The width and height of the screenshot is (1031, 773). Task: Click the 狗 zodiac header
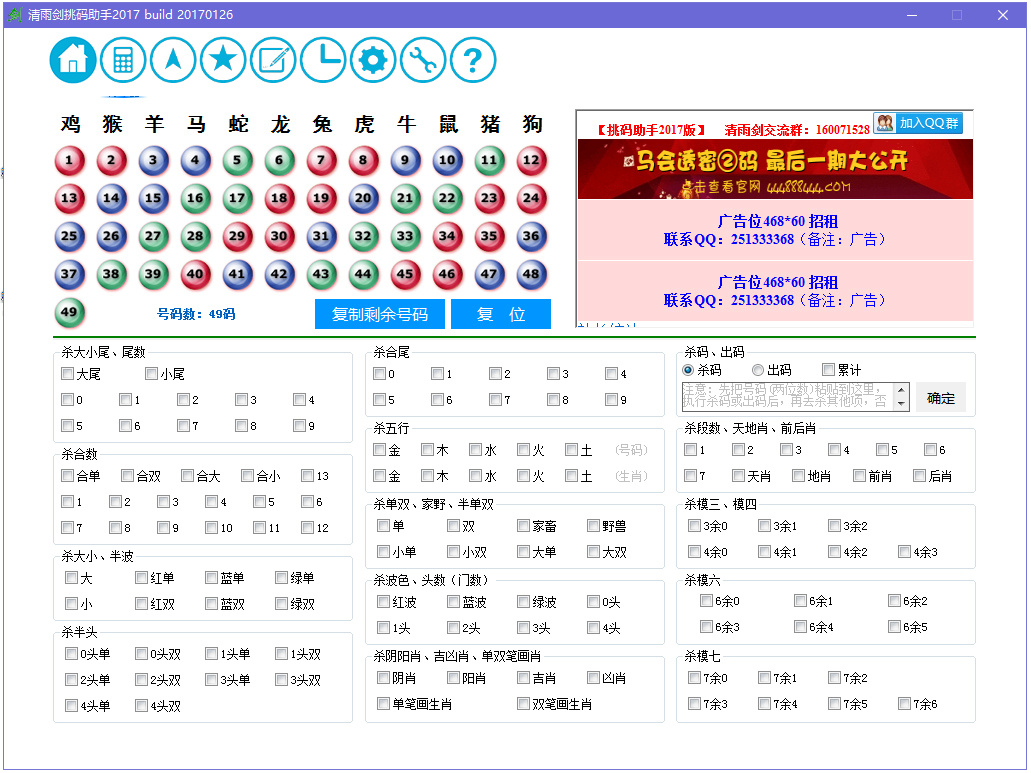pyautogui.click(x=532, y=124)
